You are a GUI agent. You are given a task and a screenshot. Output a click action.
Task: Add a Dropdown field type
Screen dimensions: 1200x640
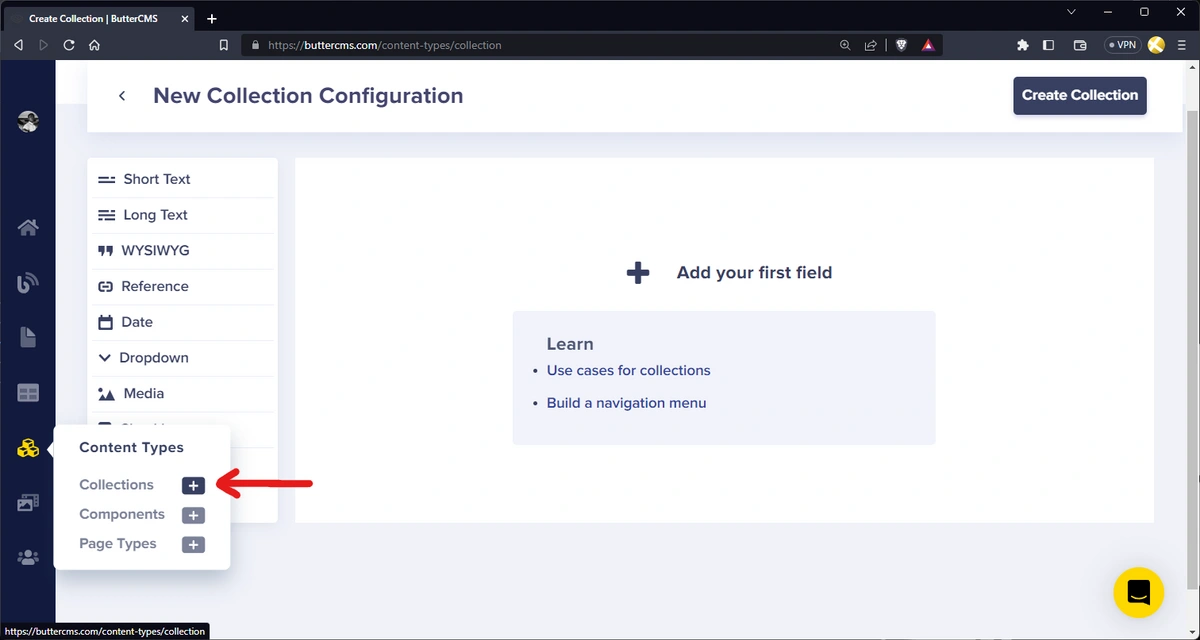click(x=182, y=358)
